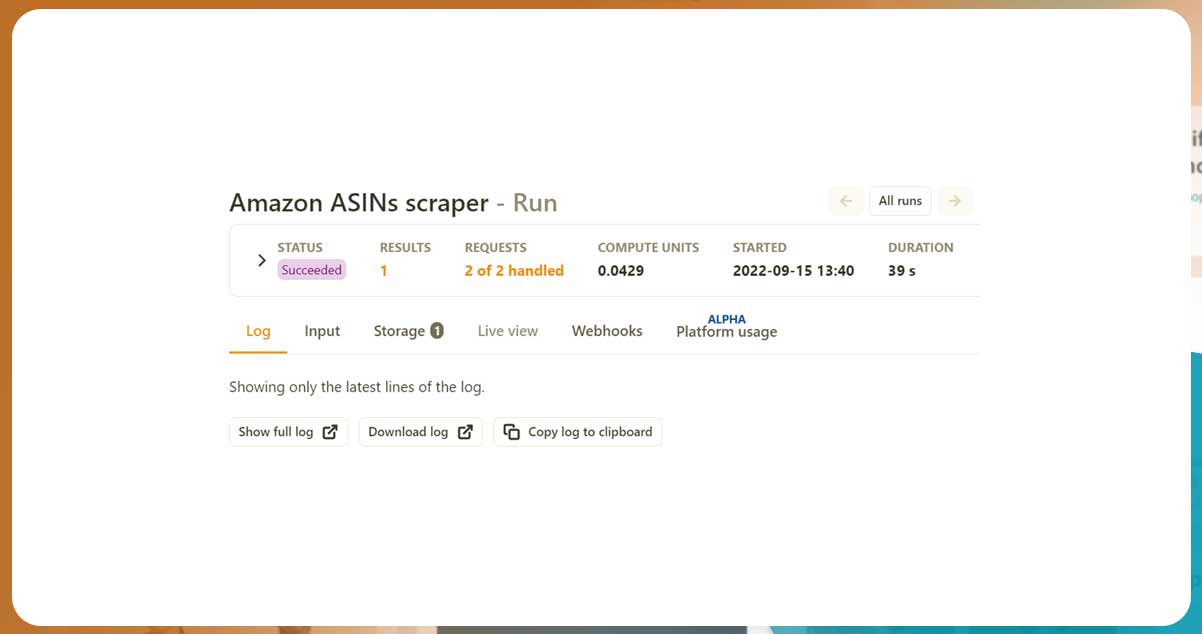Click the item count badge on Storage tab
The width and height of the screenshot is (1202, 634).
click(x=437, y=329)
